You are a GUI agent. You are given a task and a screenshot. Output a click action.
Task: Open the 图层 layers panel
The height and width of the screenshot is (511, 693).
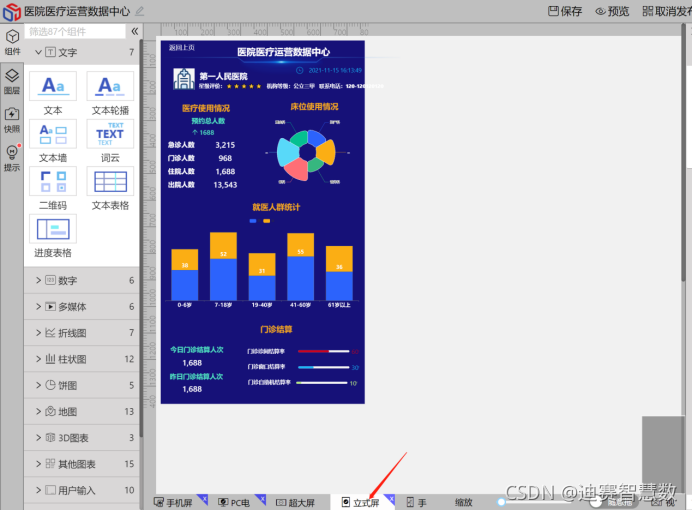click(12, 81)
